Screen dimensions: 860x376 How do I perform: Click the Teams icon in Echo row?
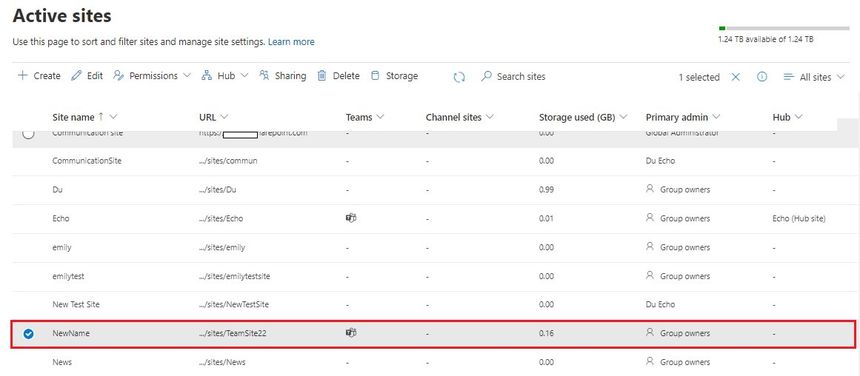tap(351, 218)
